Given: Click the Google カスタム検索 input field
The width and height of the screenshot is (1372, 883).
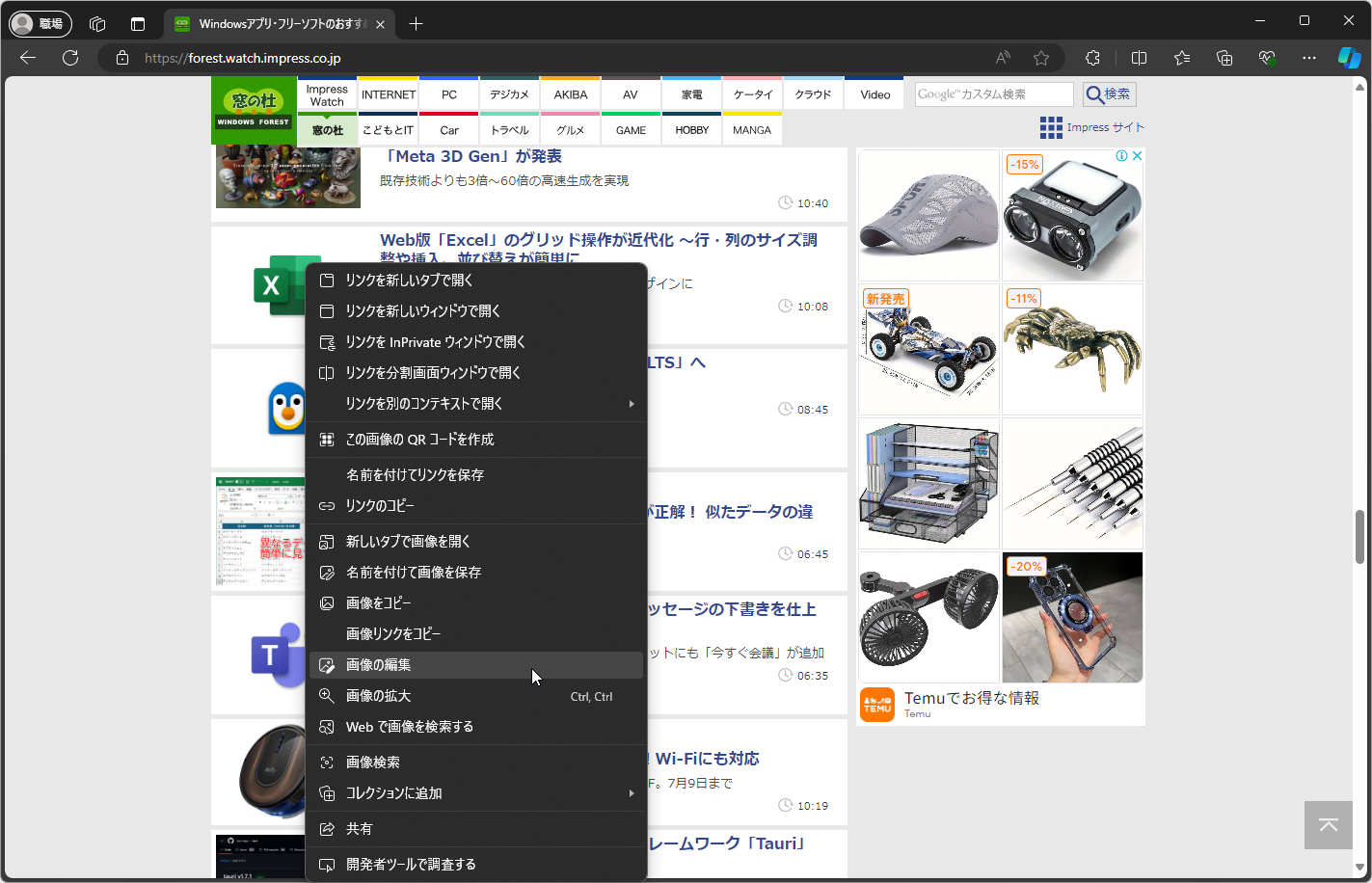Looking at the screenshot, I should click(992, 94).
